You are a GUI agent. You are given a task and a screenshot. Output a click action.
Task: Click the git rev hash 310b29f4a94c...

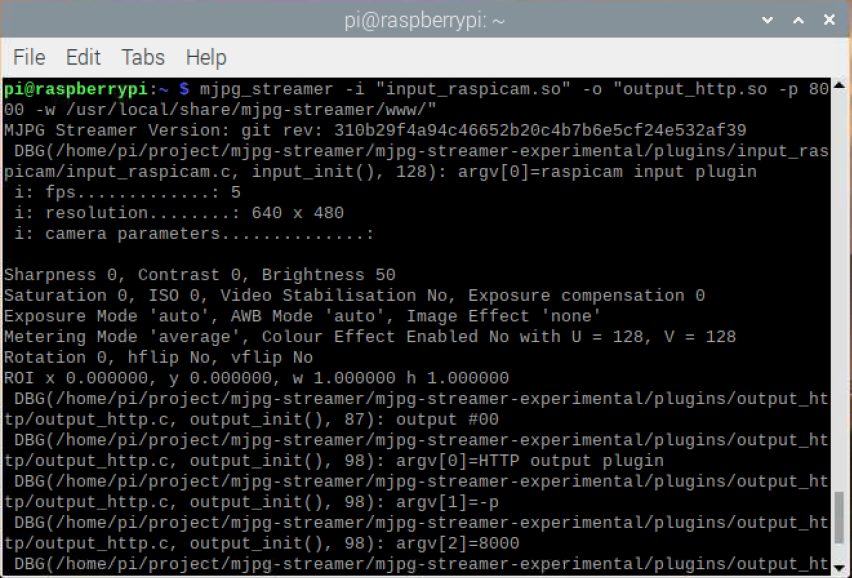point(540,130)
